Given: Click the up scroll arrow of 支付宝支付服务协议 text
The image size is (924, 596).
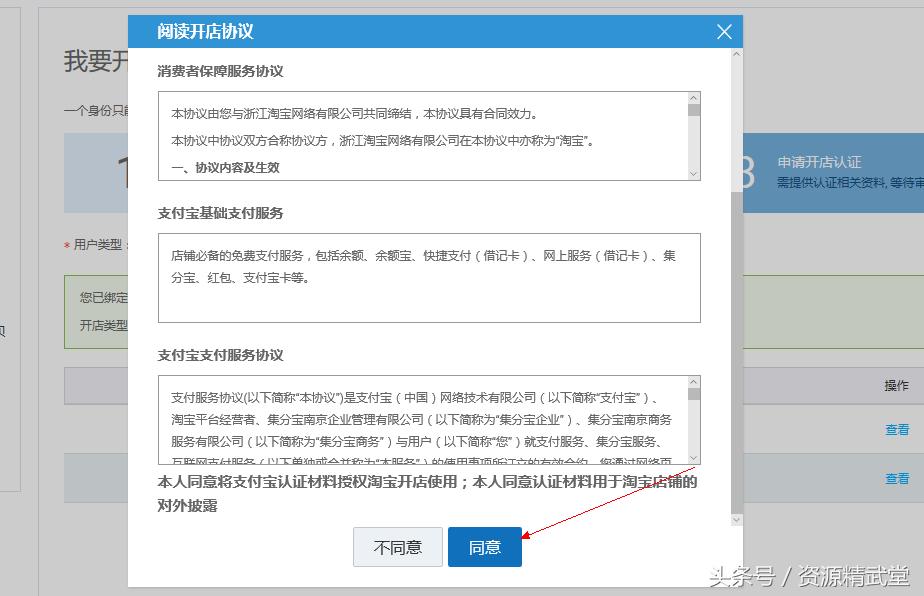Looking at the screenshot, I should (696, 383).
